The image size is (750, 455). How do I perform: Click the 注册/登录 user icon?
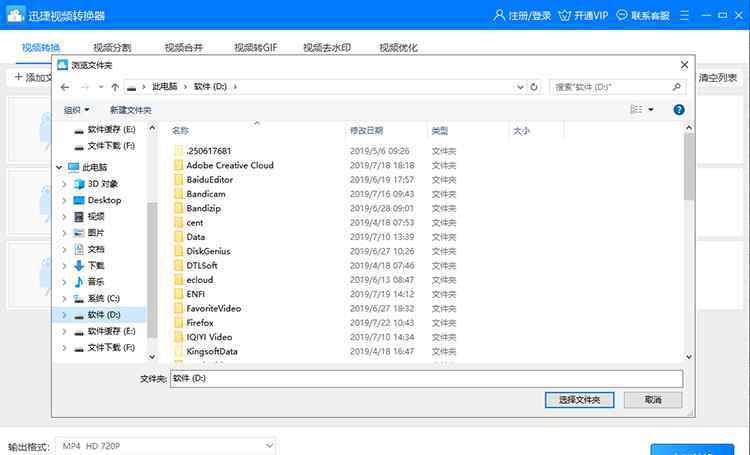click(501, 16)
